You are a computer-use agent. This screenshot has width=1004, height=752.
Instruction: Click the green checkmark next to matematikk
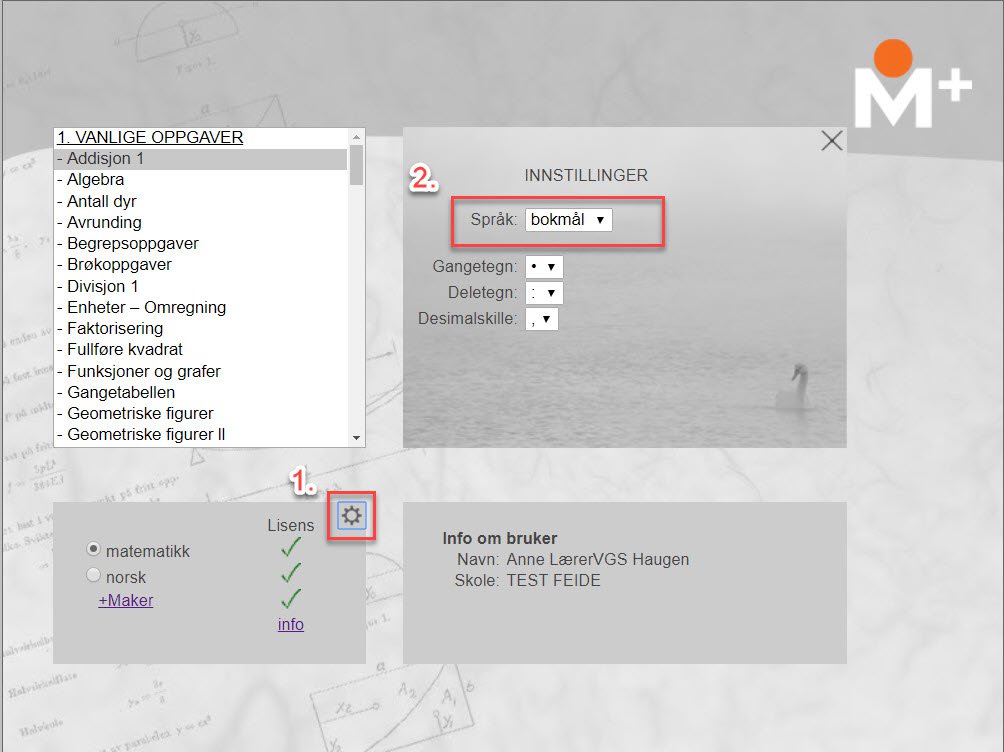pos(291,547)
